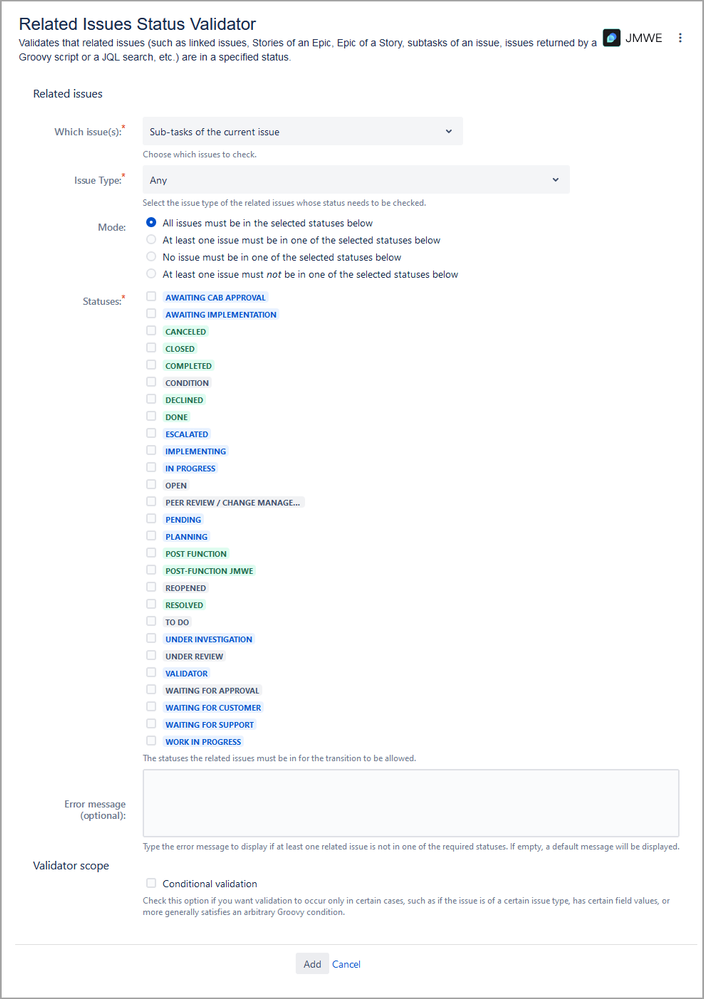Image resolution: width=704 pixels, height=999 pixels.
Task: Select 'Sub-tasks of the current issue' dropdown chevron
Action: 448,130
